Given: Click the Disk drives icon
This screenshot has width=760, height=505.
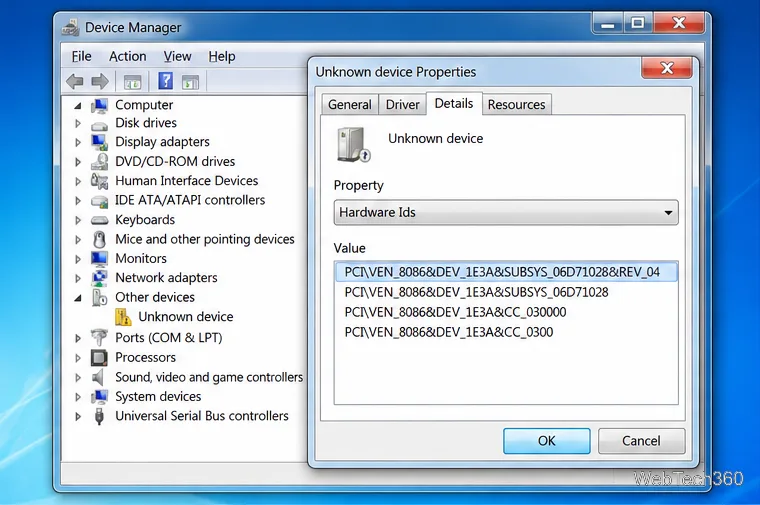Looking at the screenshot, I should click(x=100, y=126).
